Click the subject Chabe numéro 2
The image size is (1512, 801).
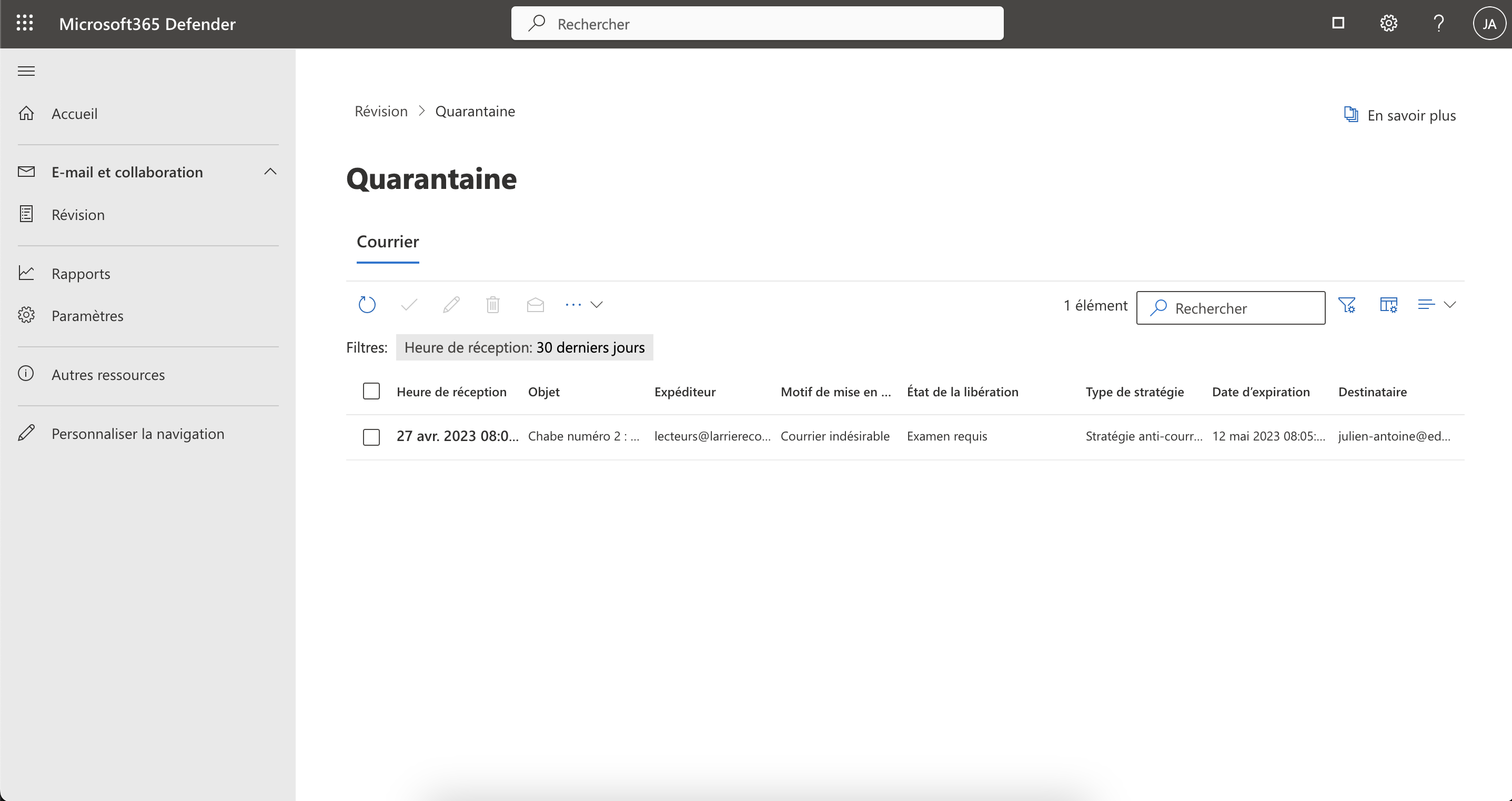[x=584, y=436]
